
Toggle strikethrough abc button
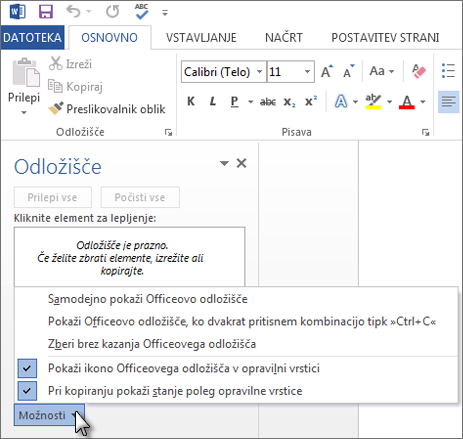pos(268,102)
